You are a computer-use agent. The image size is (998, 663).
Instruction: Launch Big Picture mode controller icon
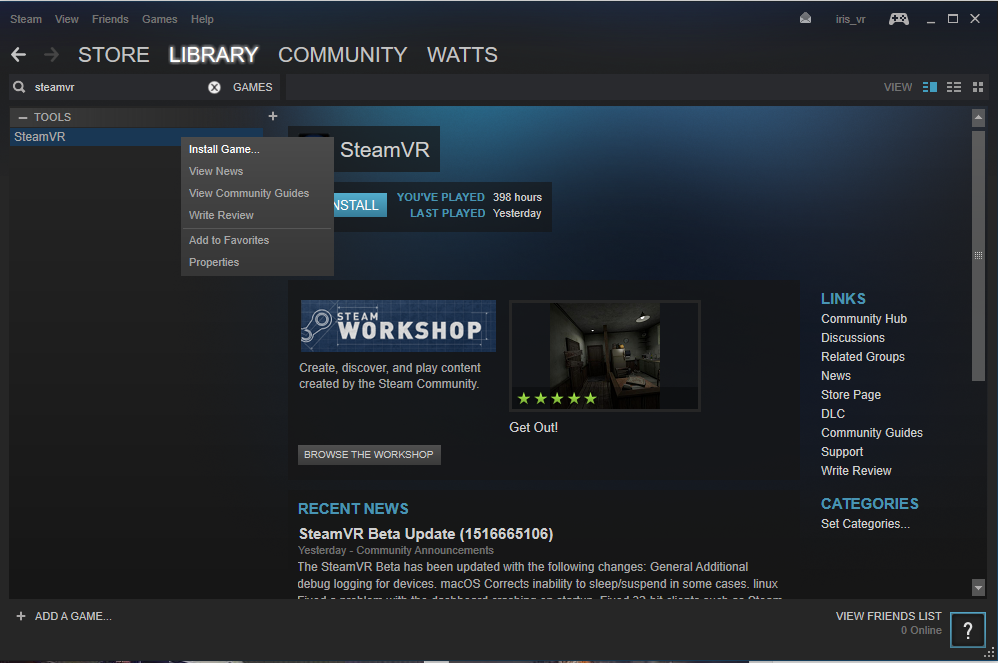click(x=899, y=18)
